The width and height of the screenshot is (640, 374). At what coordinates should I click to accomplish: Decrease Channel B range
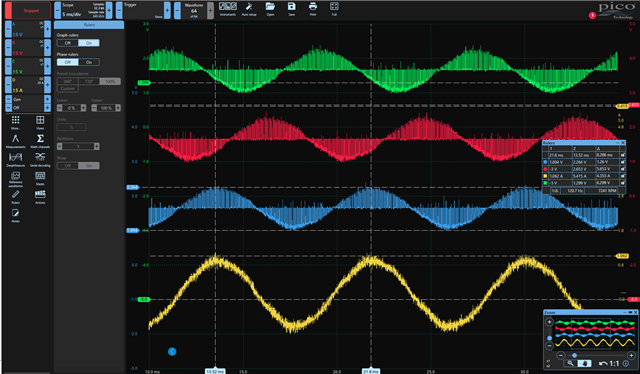8,47
